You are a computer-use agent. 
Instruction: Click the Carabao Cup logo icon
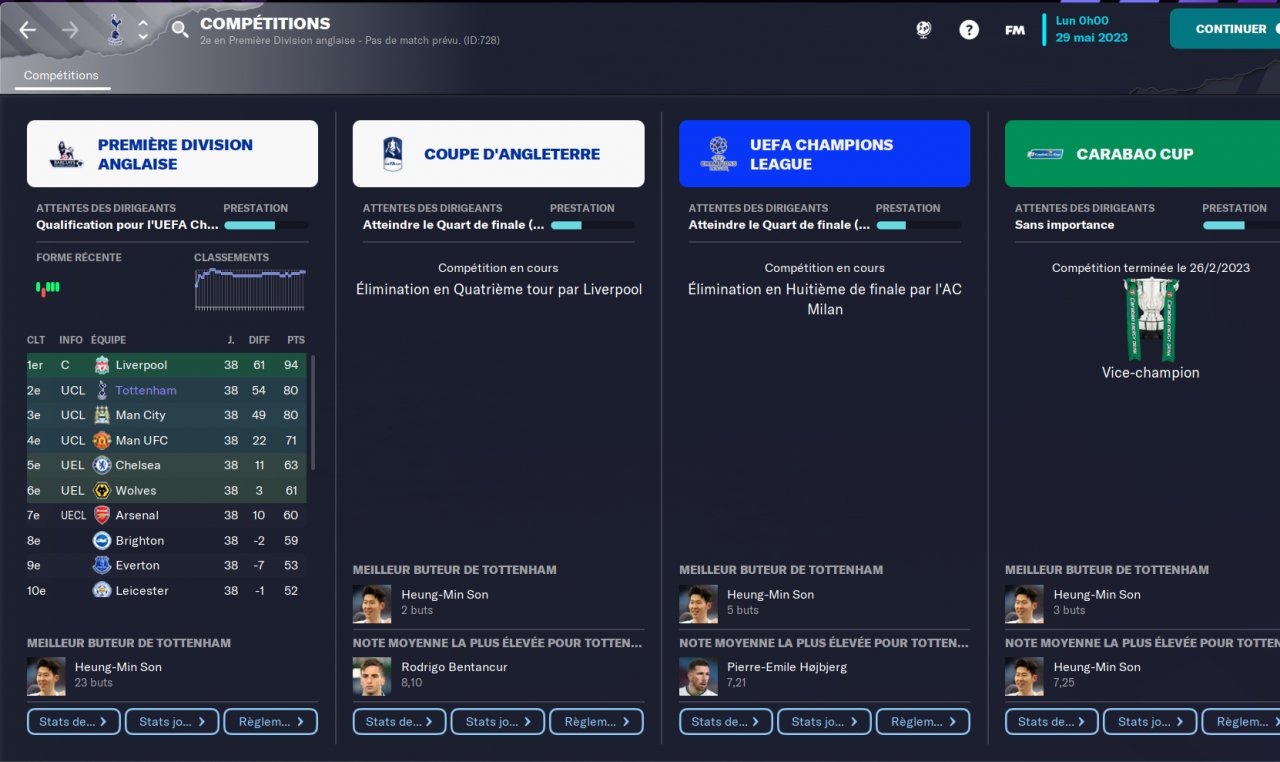[1045, 154]
